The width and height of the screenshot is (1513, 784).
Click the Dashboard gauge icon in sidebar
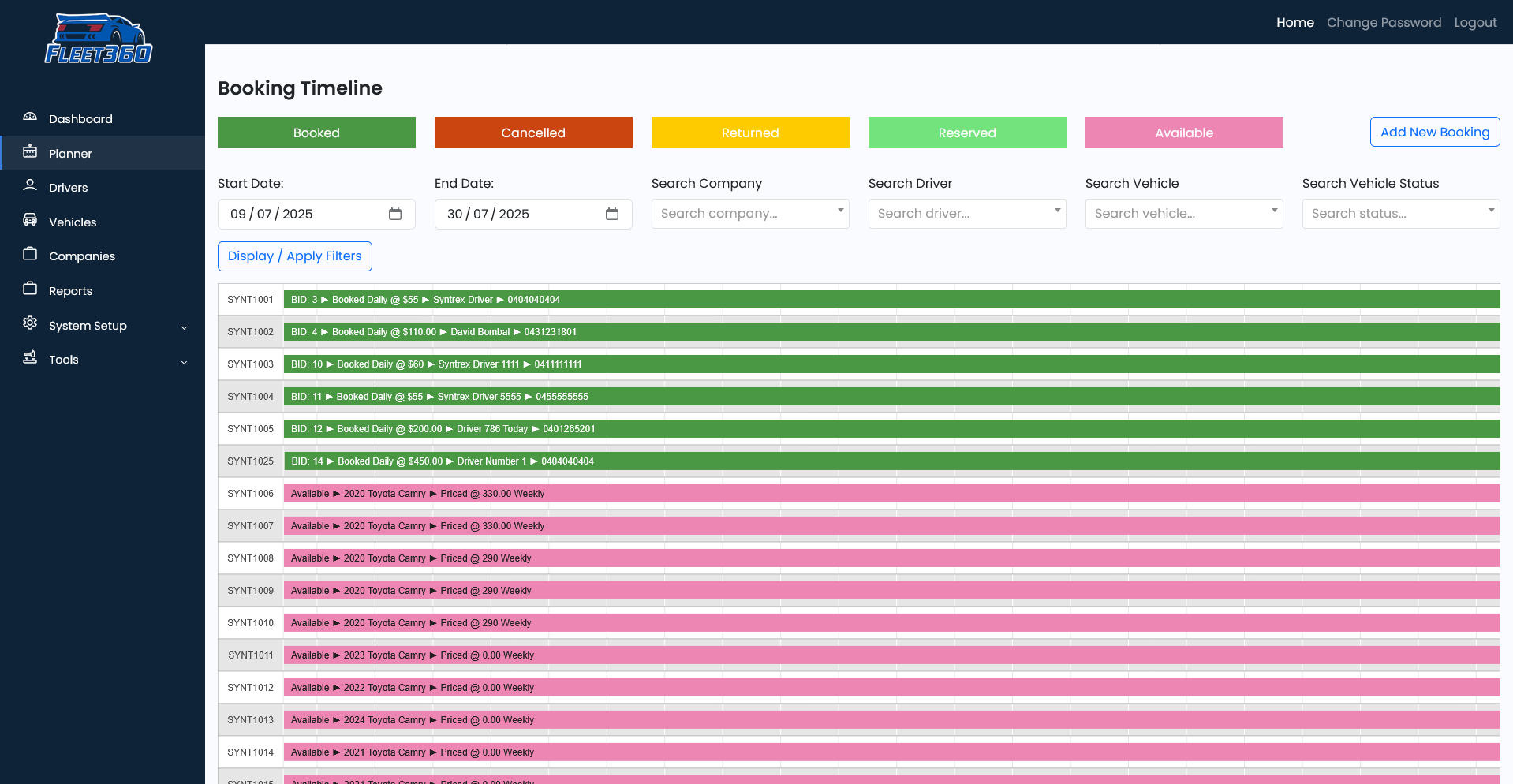(x=30, y=118)
